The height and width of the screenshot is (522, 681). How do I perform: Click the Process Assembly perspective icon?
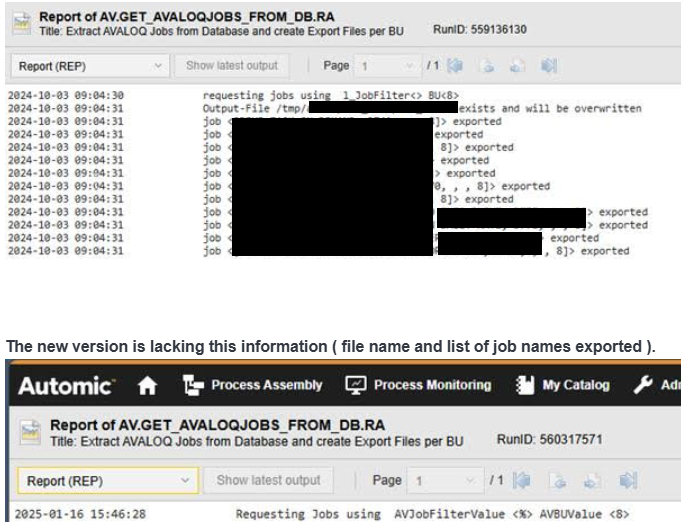193,385
